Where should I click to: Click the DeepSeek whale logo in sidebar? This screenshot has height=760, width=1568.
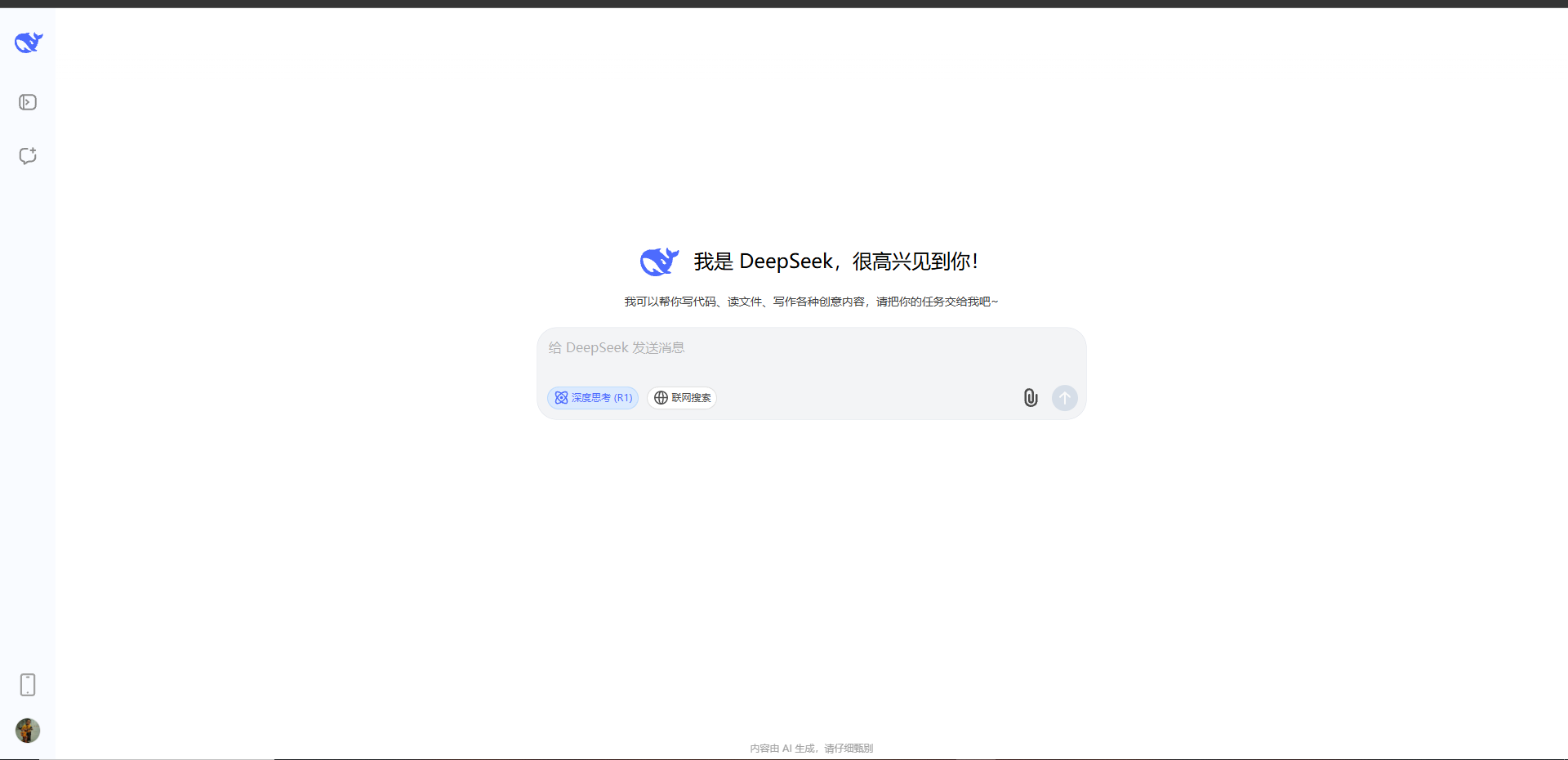coord(29,42)
